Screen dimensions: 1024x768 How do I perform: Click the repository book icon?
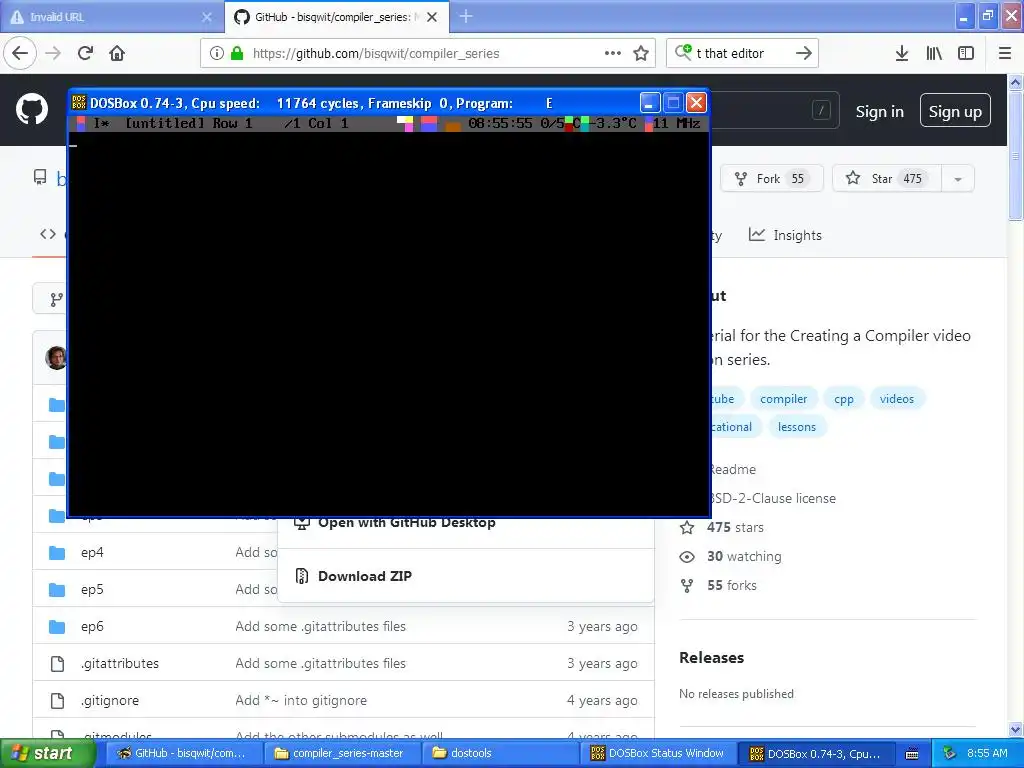(x=40, y=177)
